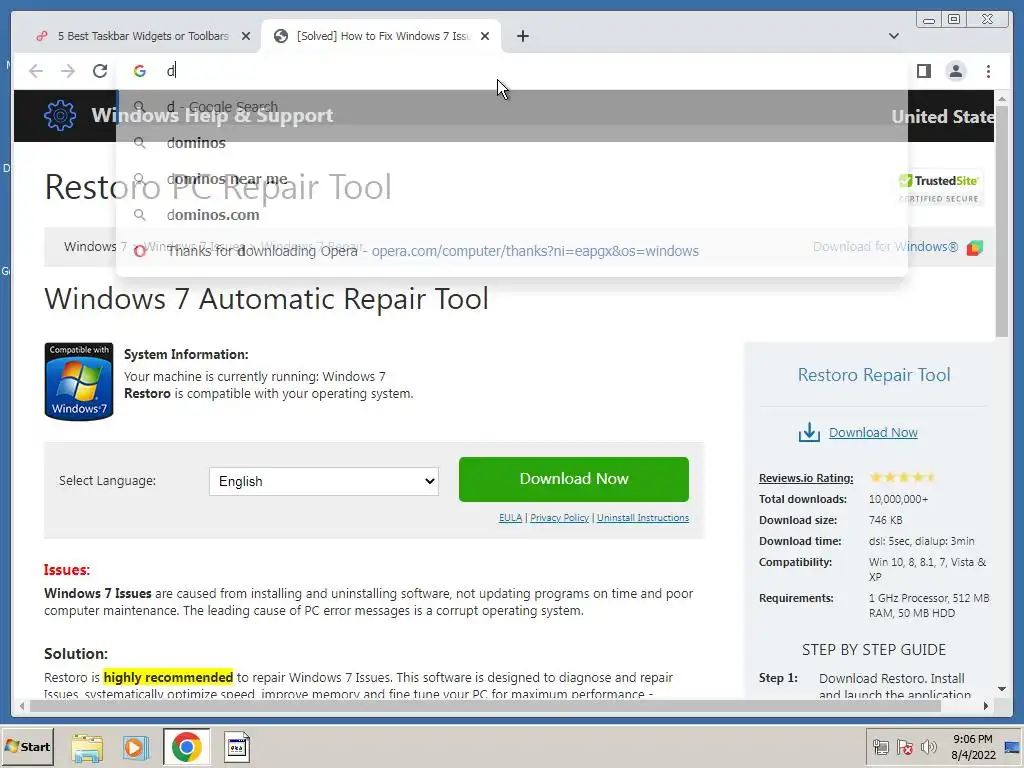
Task: Click the Chrome taskbar icon
Action: [x=187, y=747]
